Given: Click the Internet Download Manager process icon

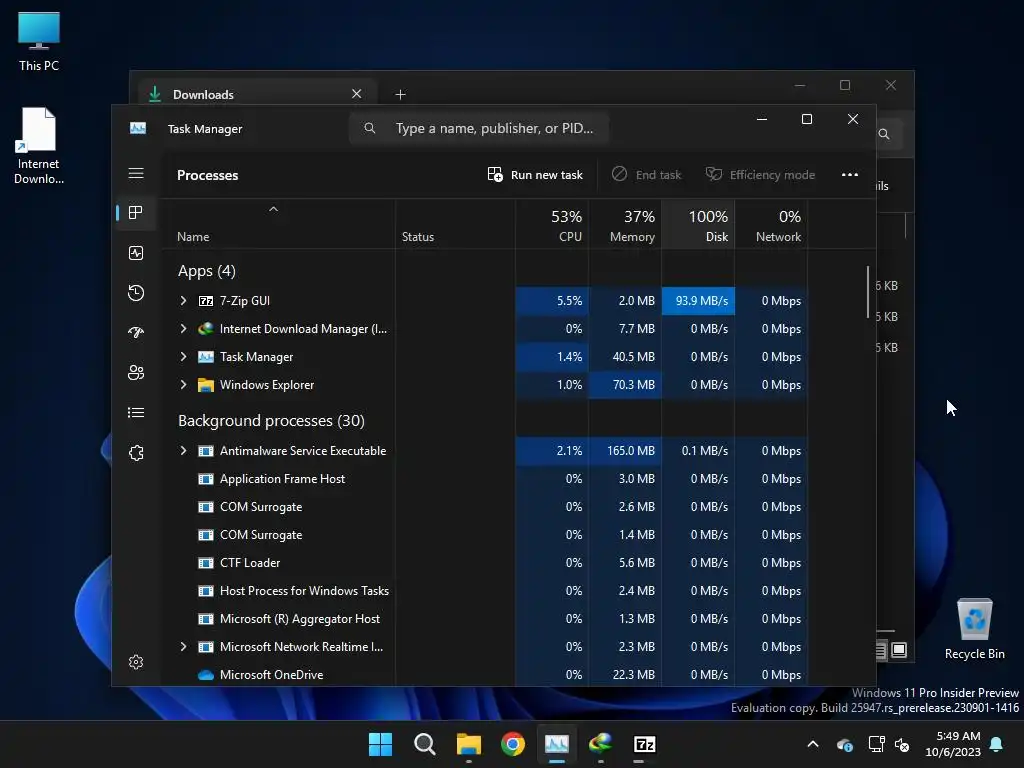Looking at the screenshot, I should point(206,329).
